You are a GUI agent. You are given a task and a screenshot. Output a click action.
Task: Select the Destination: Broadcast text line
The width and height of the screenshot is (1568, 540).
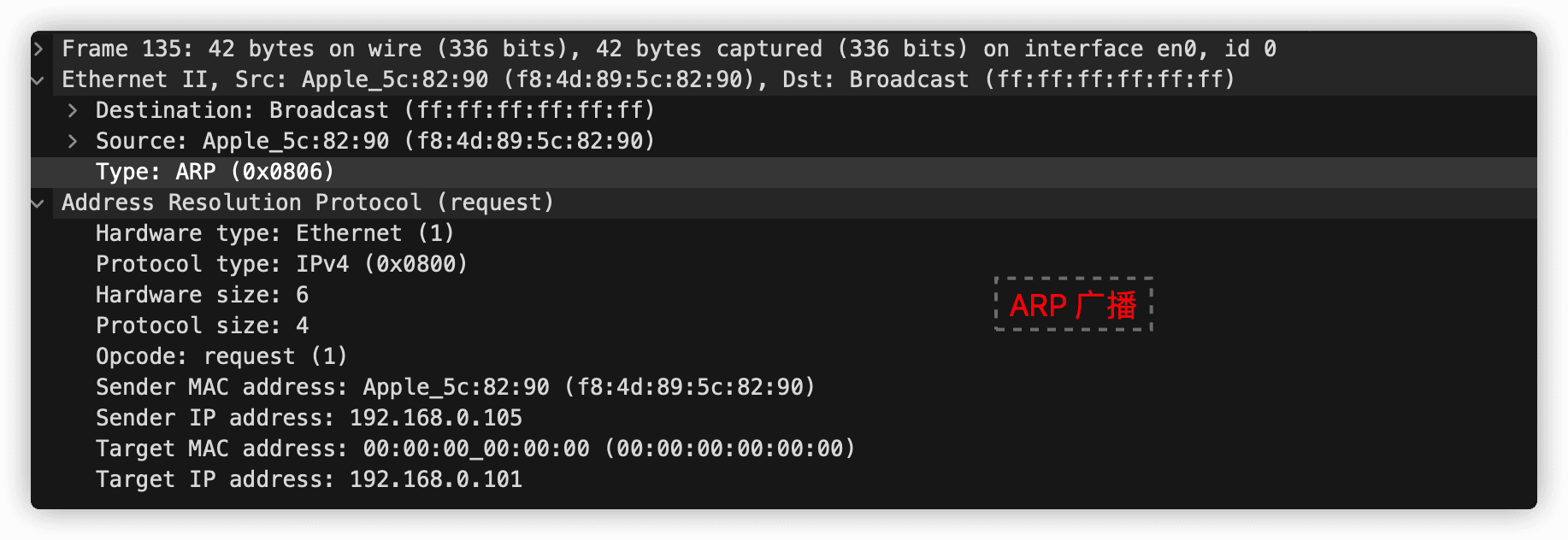pos(375,111)
